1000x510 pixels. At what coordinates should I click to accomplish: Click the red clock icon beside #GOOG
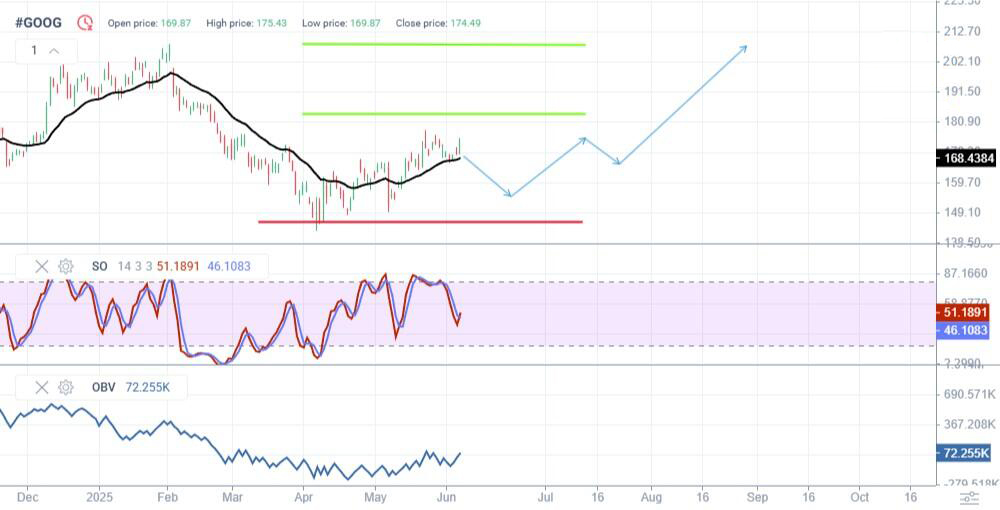85,23
